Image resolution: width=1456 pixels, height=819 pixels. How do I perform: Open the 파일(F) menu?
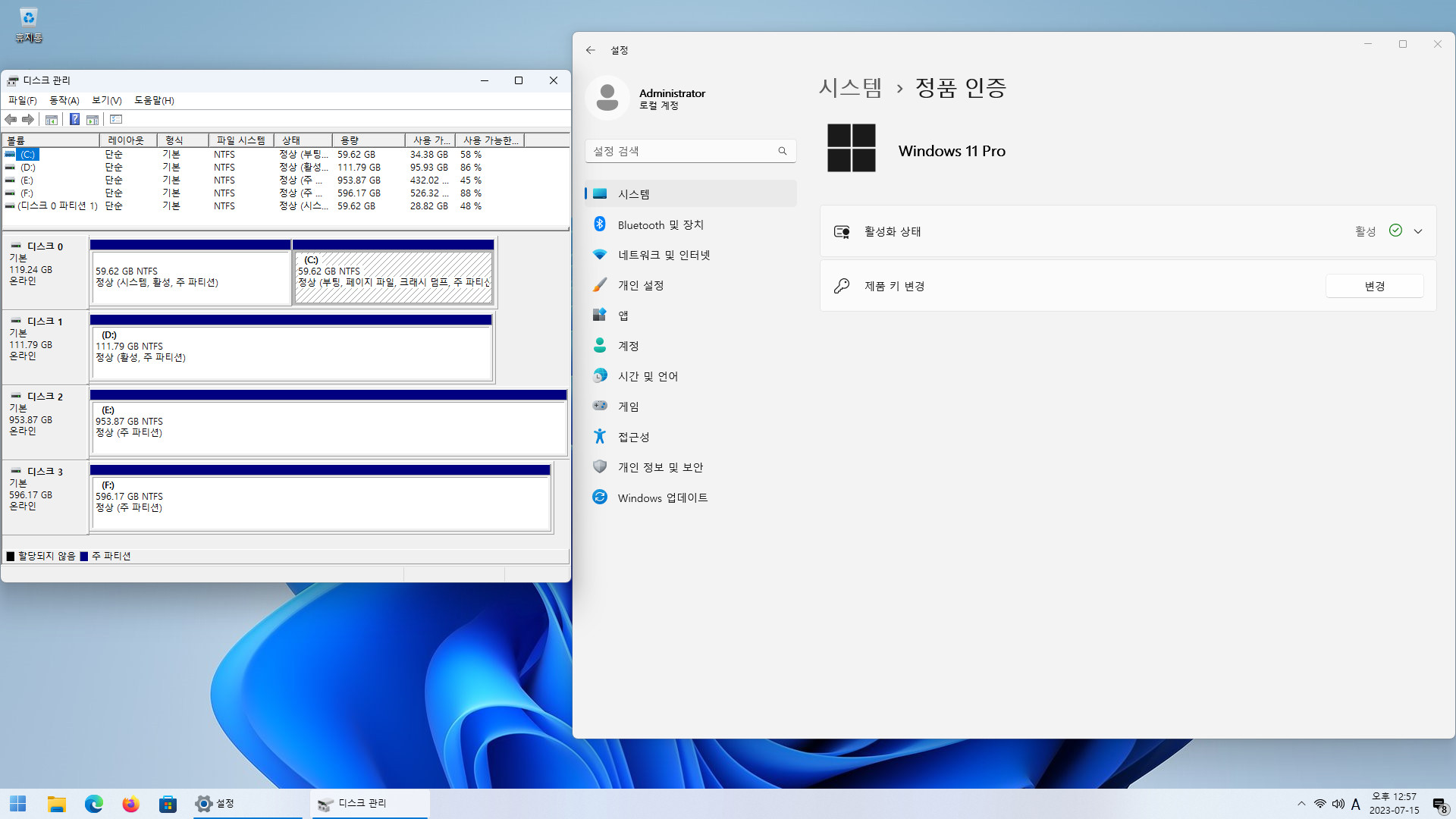pos(22,100)
